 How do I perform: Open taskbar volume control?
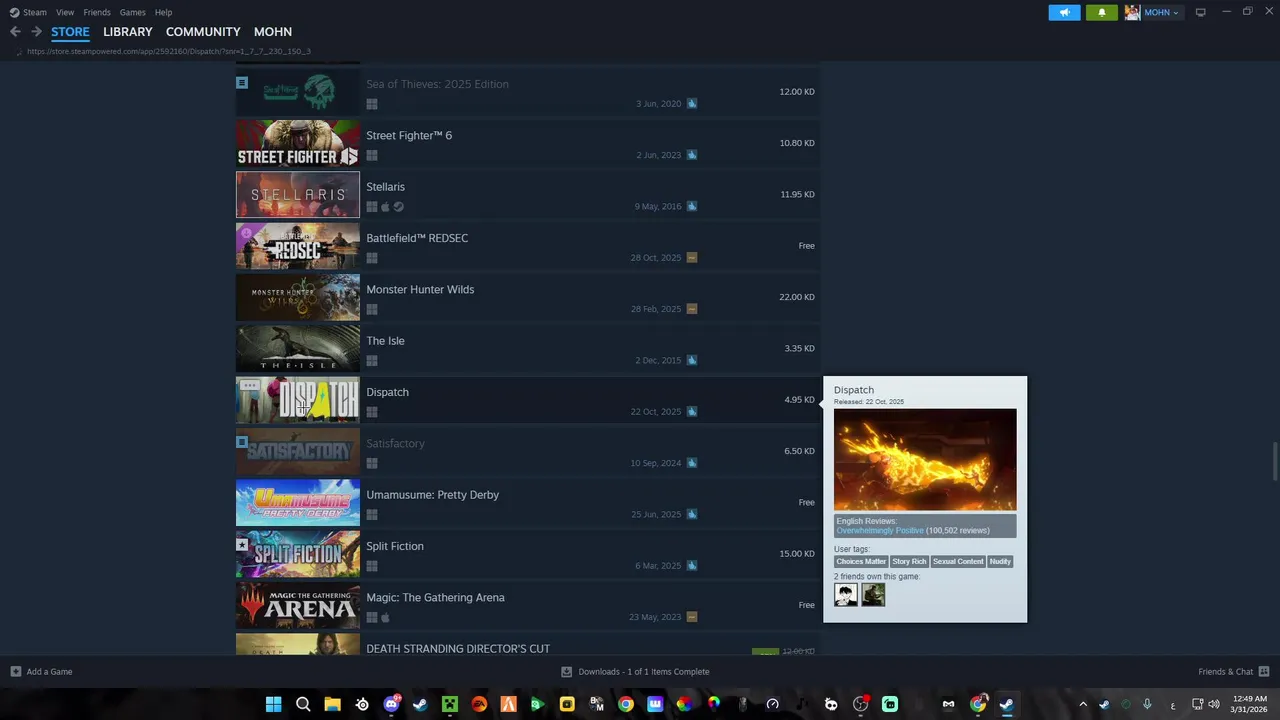click(1214, 704)
